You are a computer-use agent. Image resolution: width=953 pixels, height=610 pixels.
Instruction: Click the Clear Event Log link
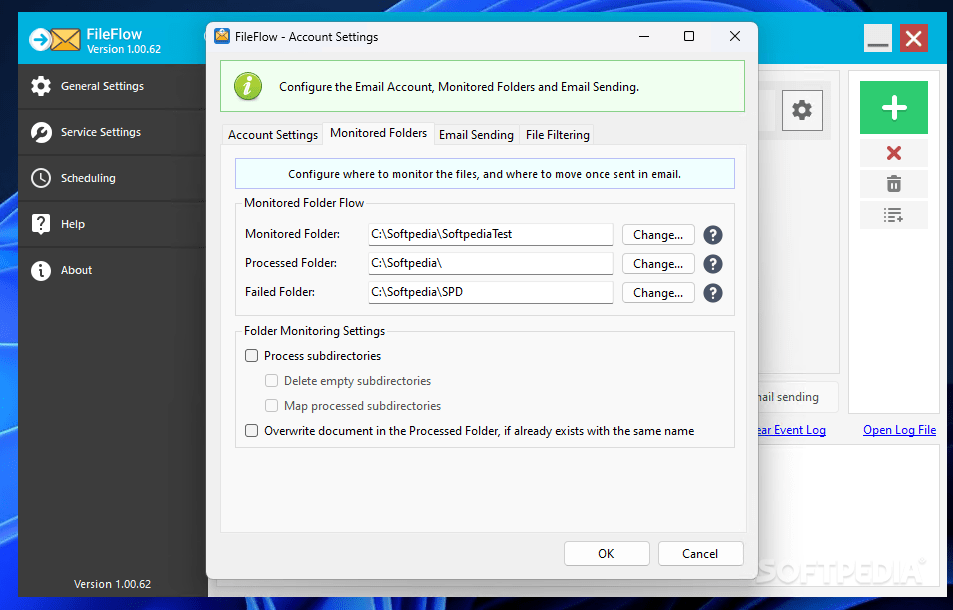792,430
